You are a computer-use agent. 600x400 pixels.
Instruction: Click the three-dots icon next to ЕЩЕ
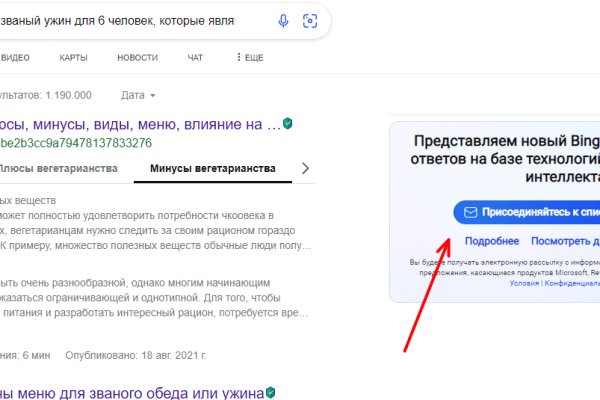pyautogui.click(x=238, y=58)
